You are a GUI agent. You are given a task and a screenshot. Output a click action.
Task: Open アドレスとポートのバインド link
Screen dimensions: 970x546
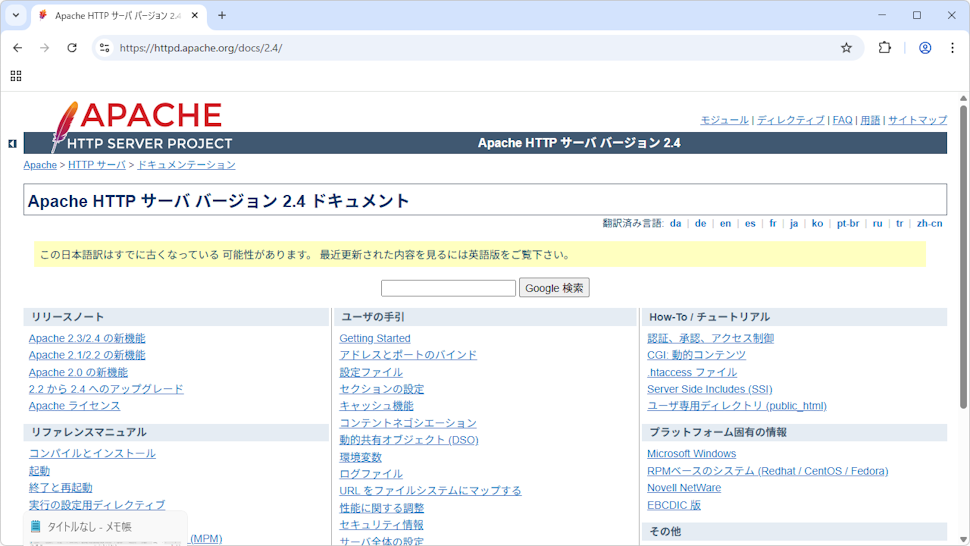pyautogui.click(x=408, y=355)
